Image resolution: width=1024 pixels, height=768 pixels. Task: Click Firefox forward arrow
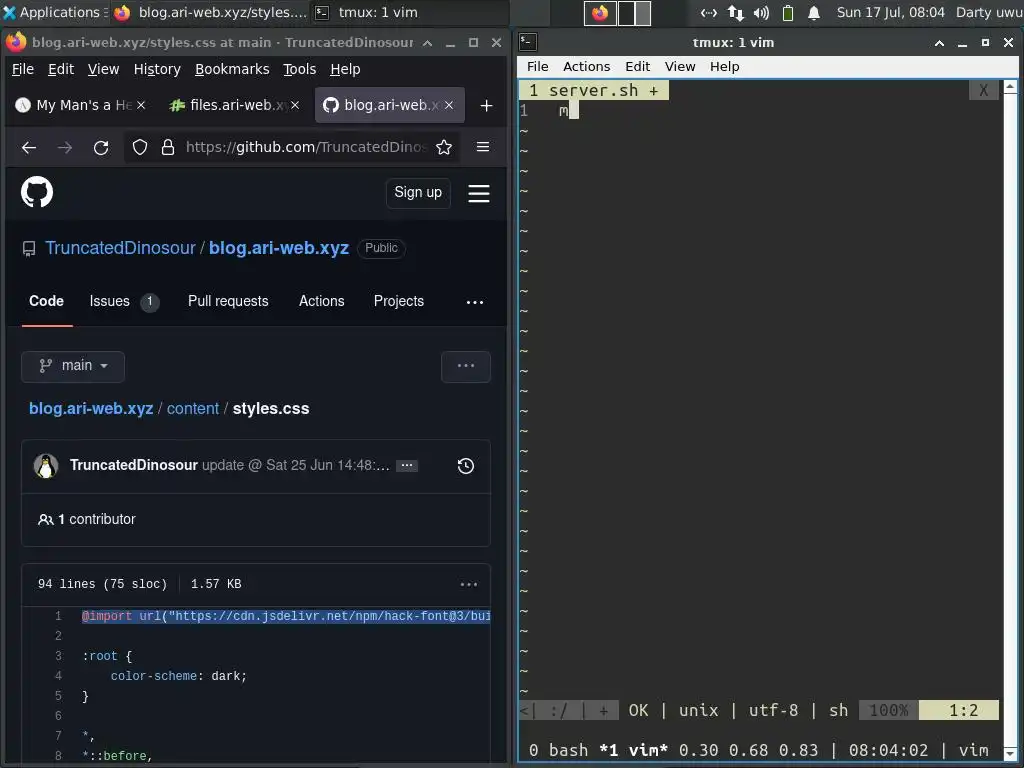(65, 148)
